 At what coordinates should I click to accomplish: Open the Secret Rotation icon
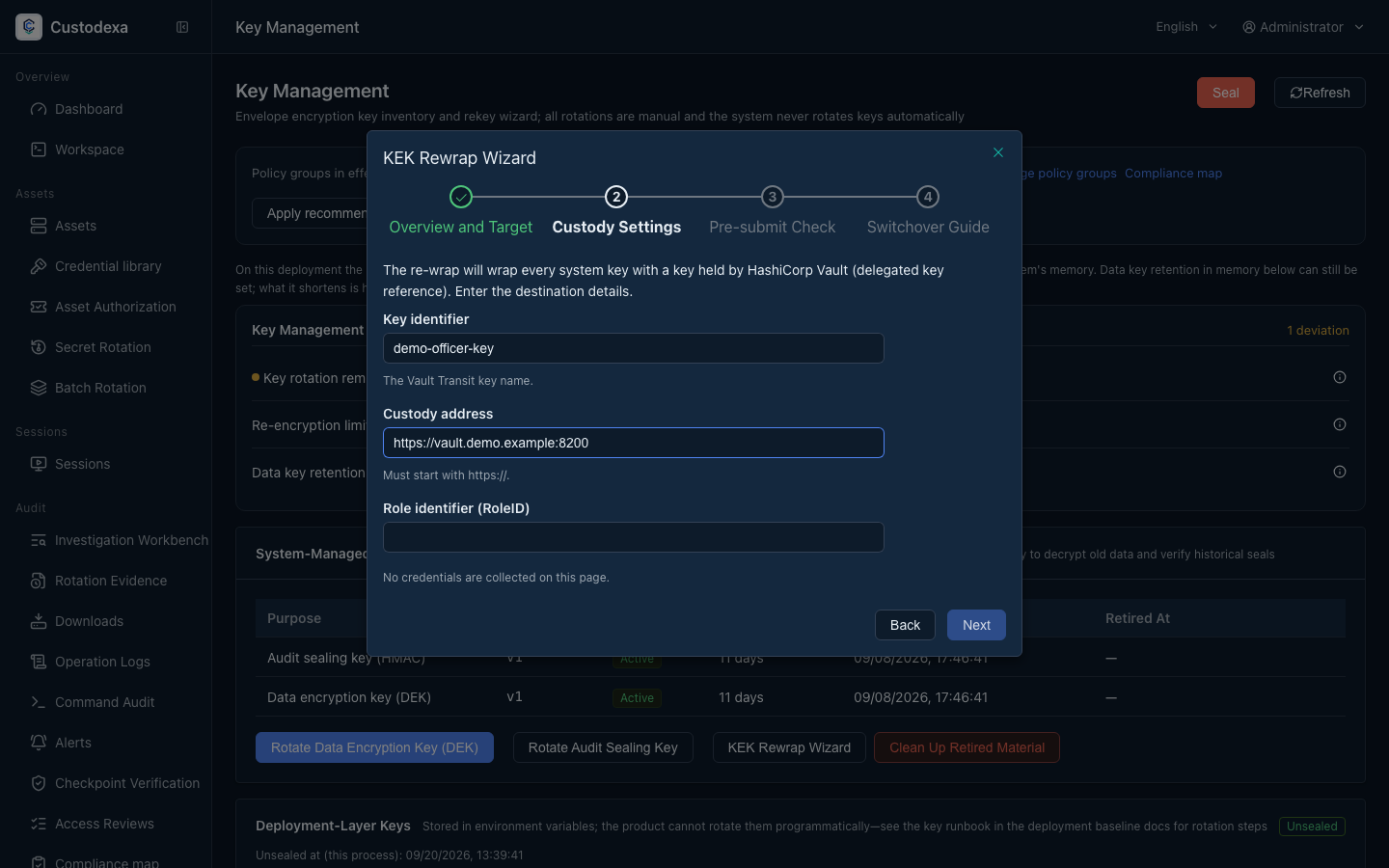click(39, 347)
